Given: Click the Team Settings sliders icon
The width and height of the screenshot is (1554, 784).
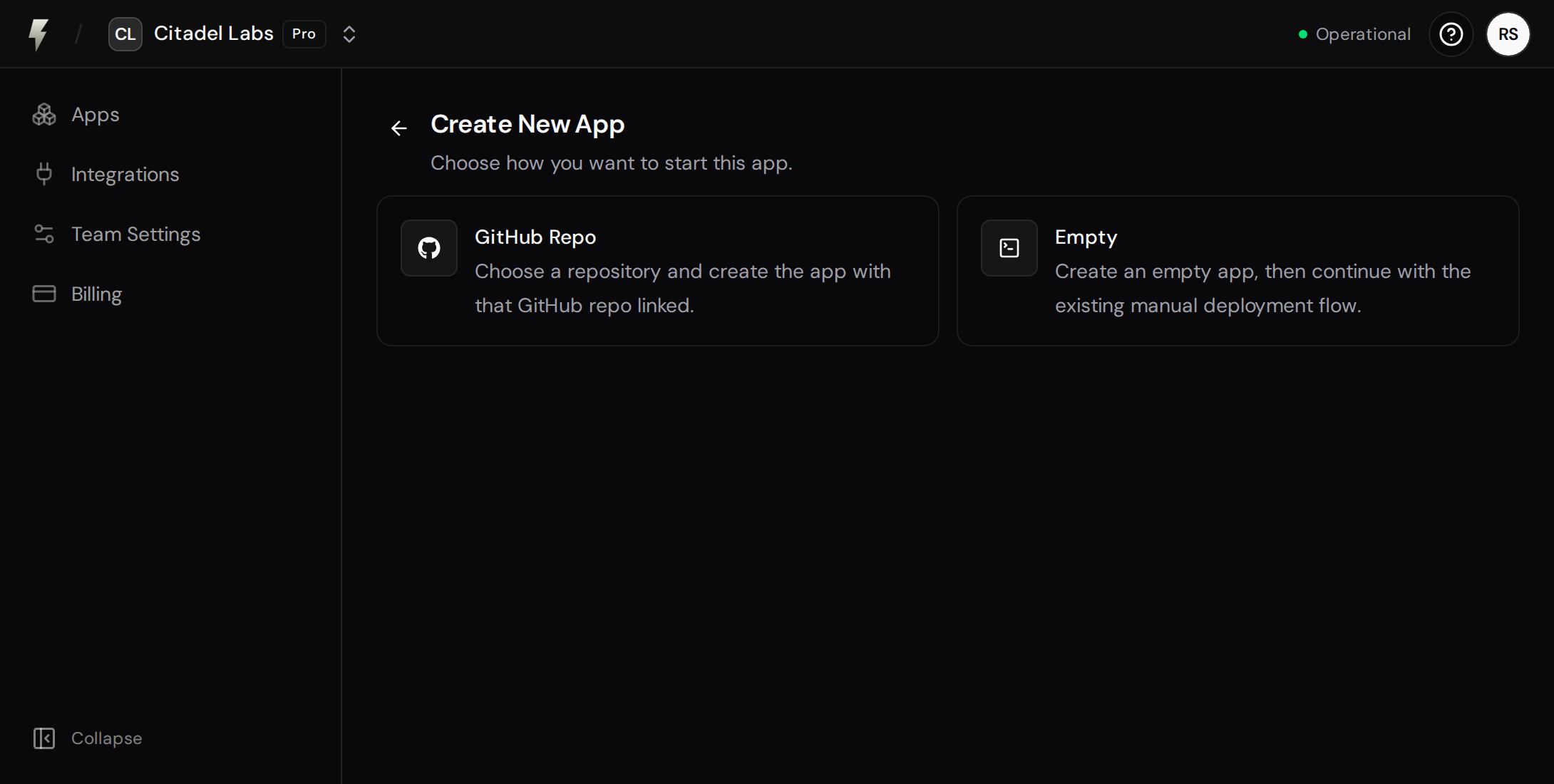Looking at the screenshot, I should point(44,234).
